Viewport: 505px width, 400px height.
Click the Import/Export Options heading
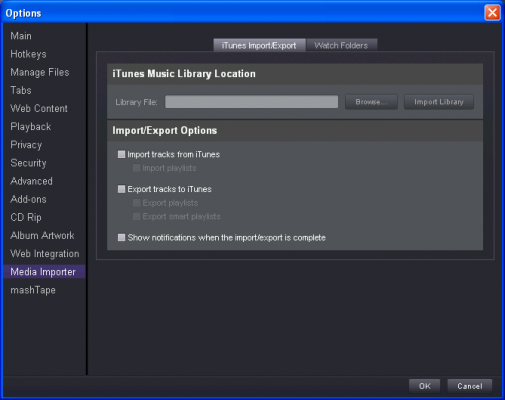(165, 130)
